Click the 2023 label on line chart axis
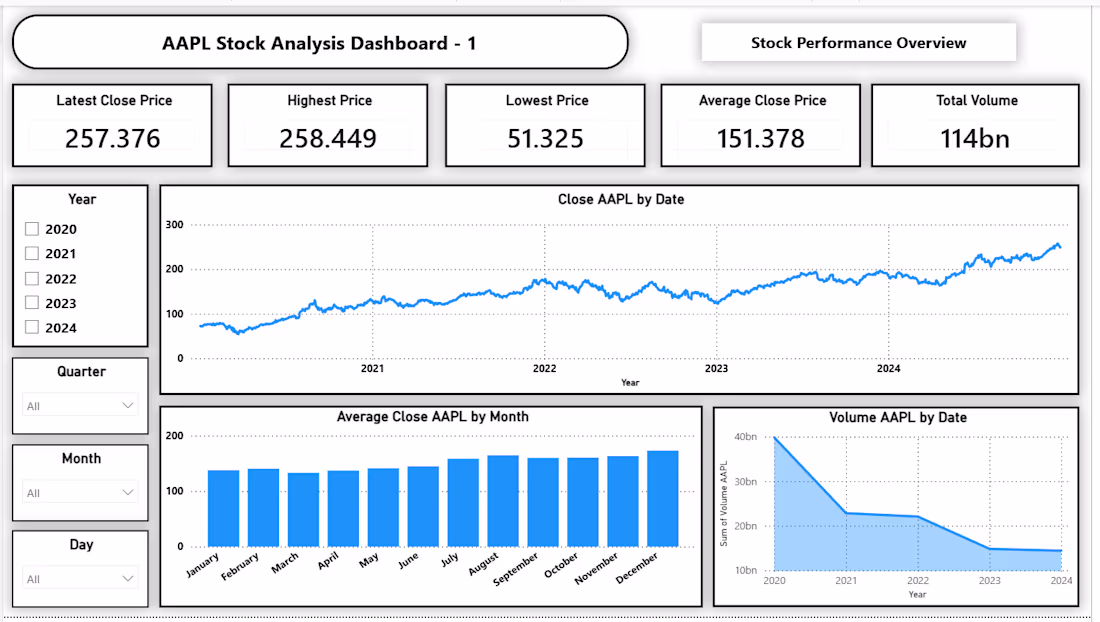 [716, 368]
